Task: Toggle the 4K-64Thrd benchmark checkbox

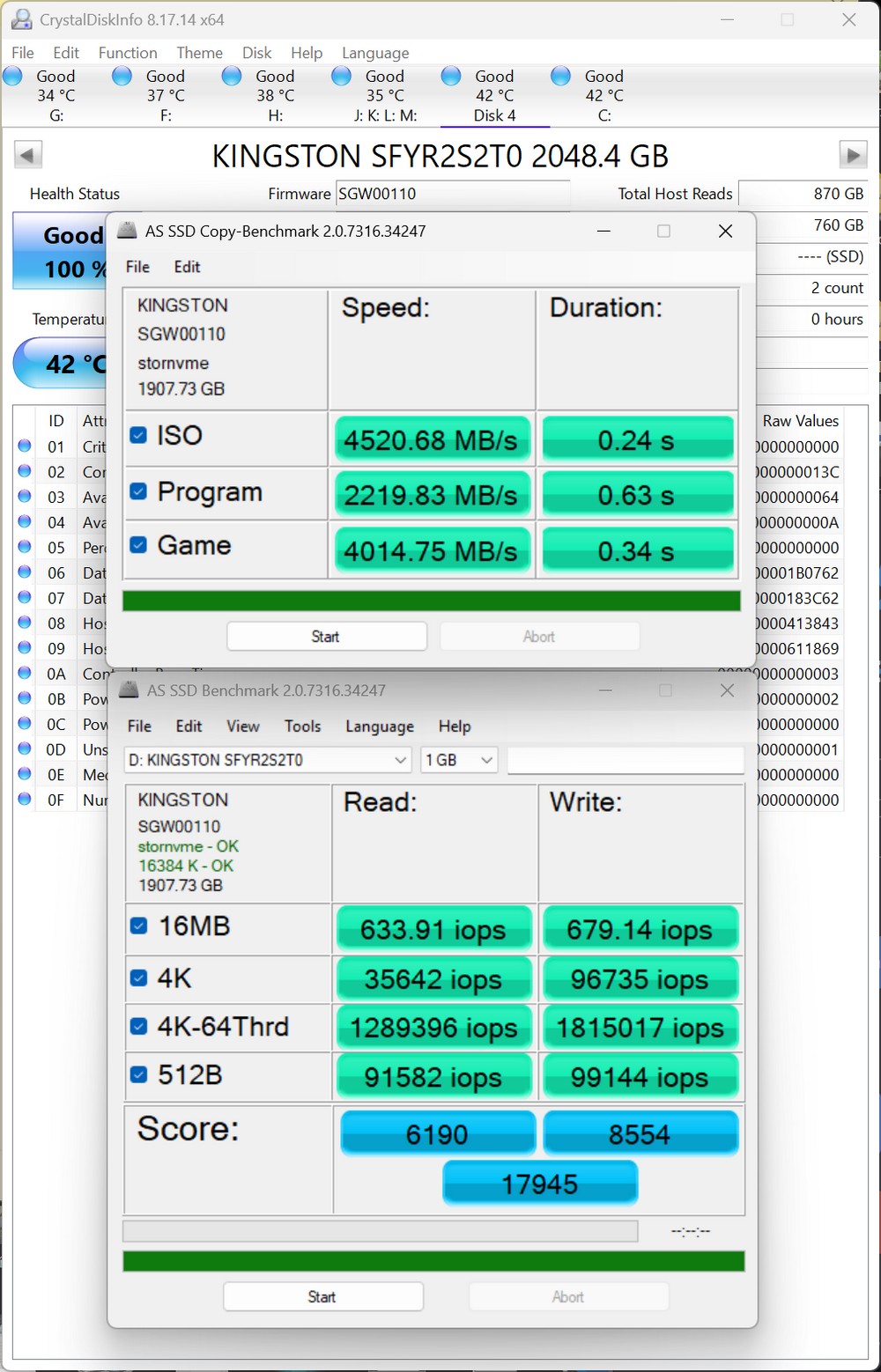Action: [x=138, y=1026]
